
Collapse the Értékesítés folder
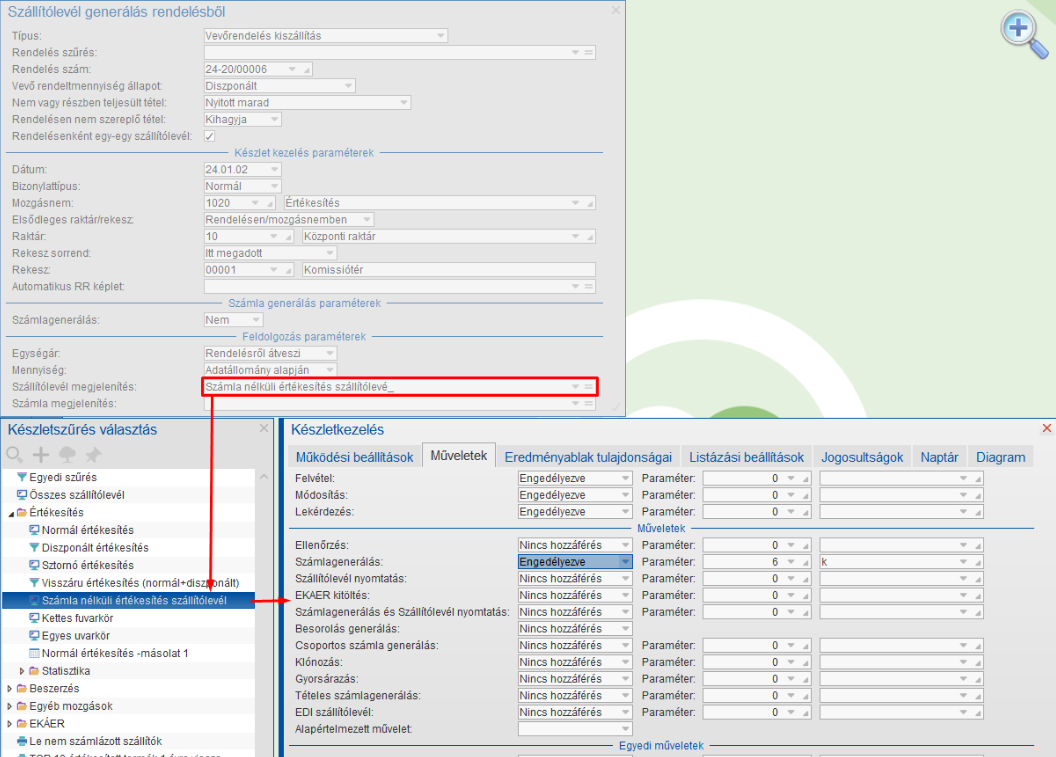coord(10,513)
